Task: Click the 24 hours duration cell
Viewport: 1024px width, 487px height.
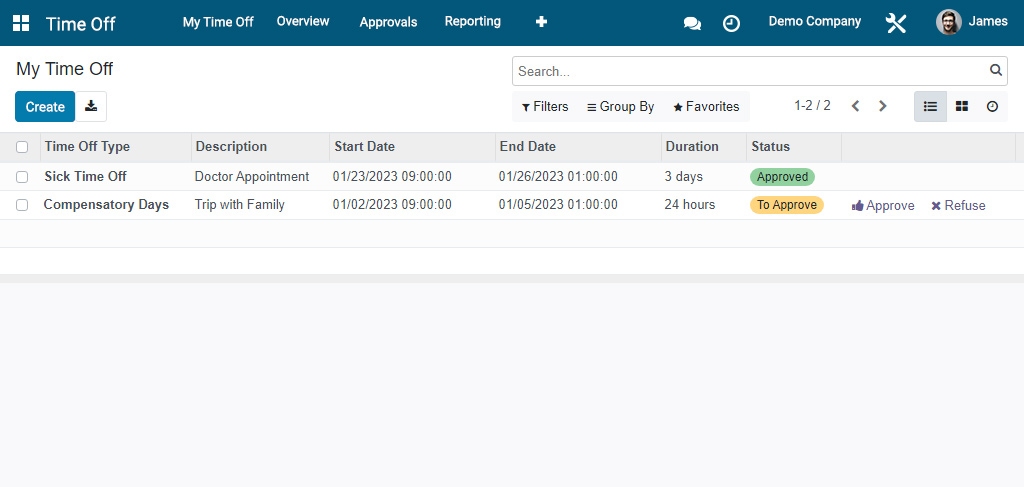Action: click(690, 205)
